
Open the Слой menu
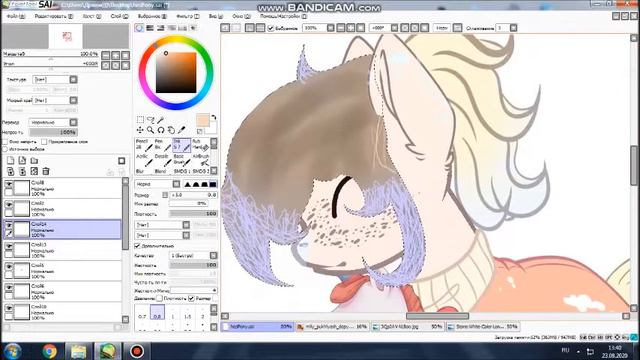(x=119, y=16)
